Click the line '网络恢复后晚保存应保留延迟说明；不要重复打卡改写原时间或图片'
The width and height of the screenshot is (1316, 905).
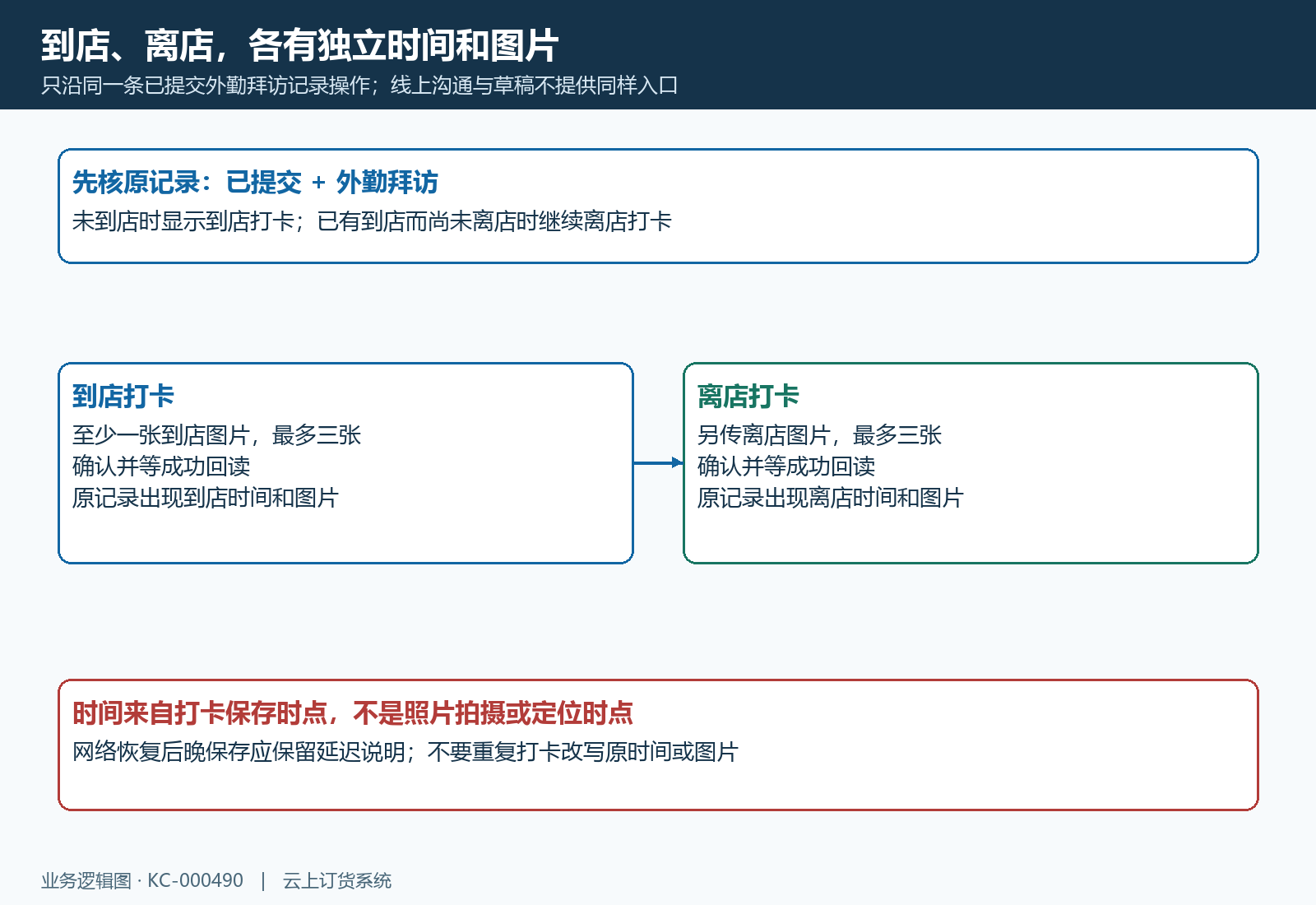point(405,752)
